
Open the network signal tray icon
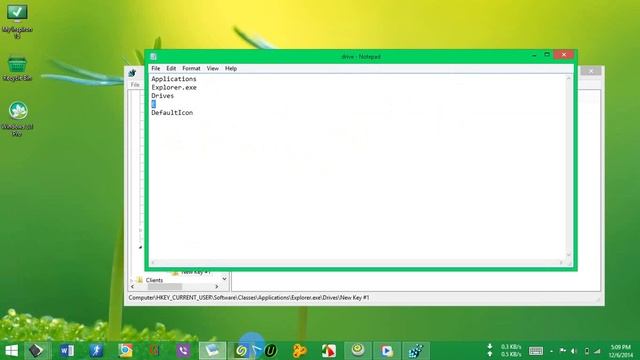(x=597, y=351)
